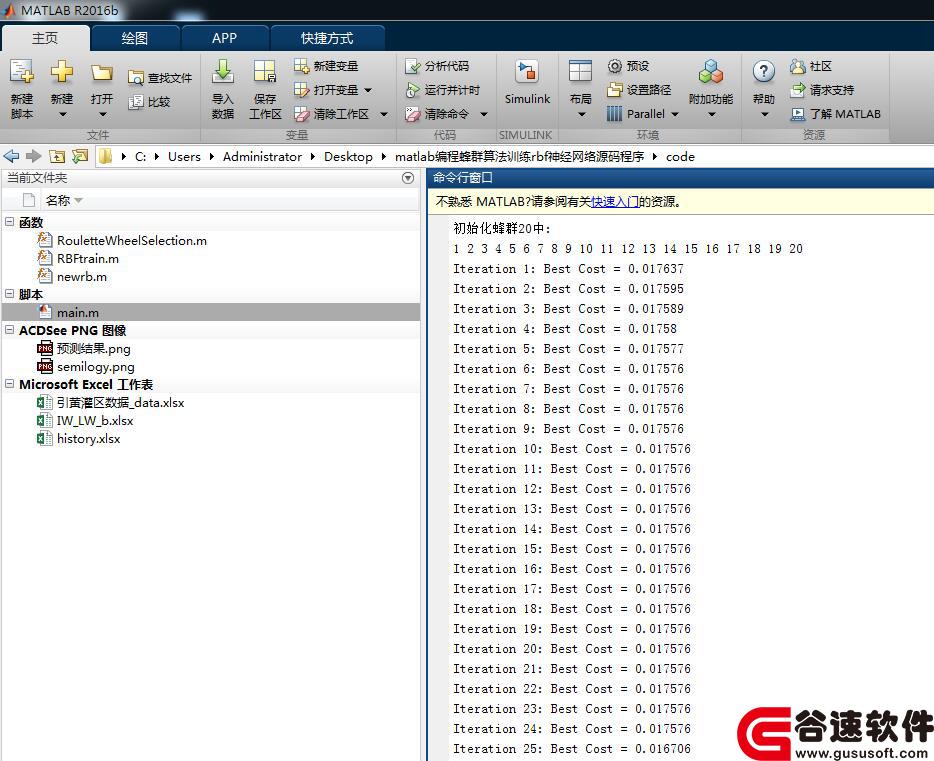
Task: Click the code folder in address path
Action: coord(680,157)
